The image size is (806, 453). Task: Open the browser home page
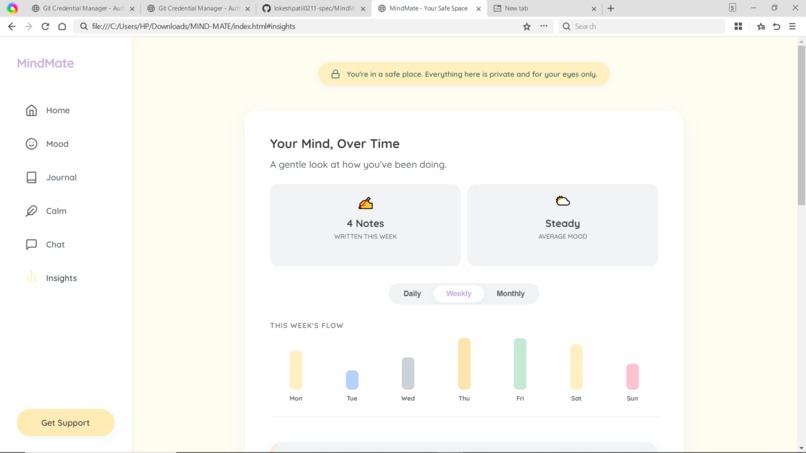[x=62, y=26]
